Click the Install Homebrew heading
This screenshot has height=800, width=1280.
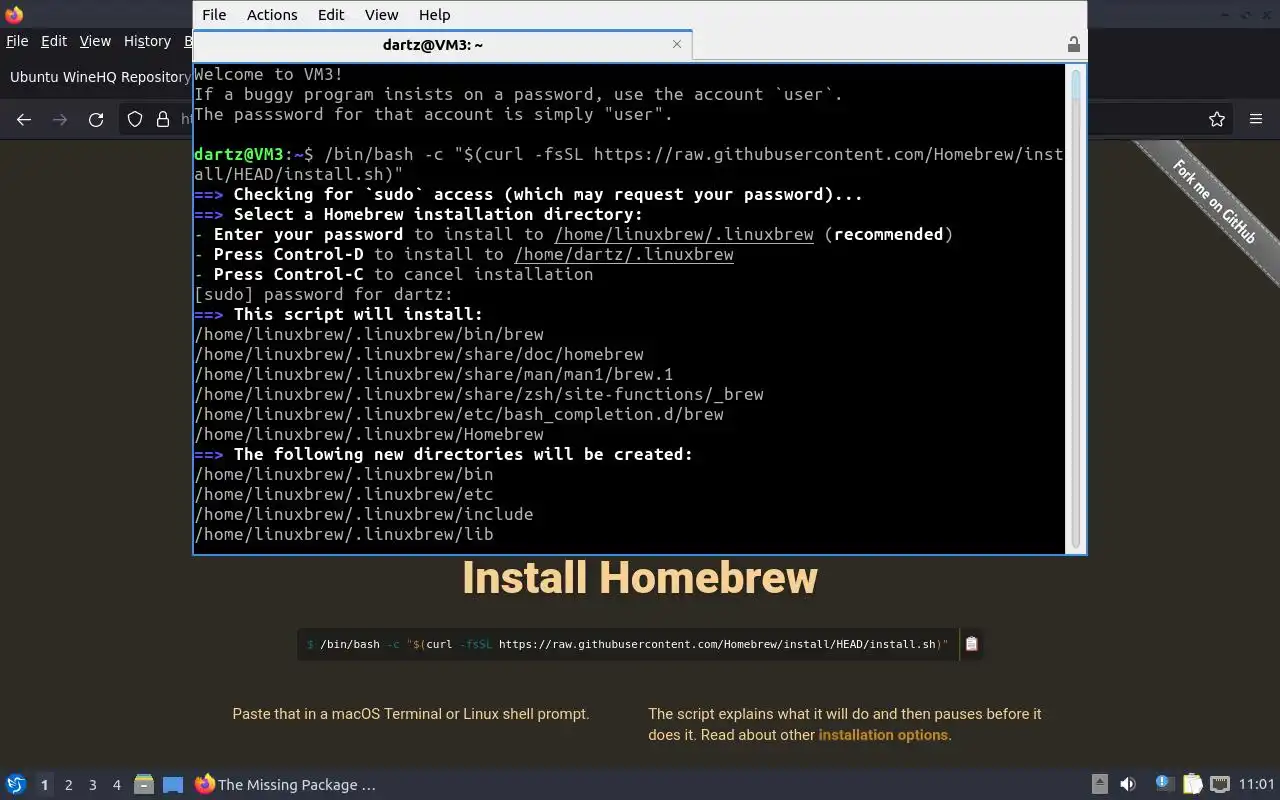coord(640,578)
